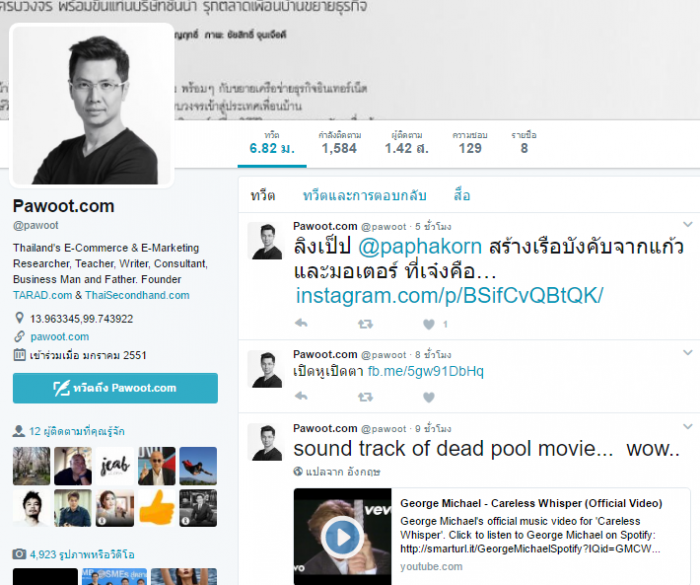
Task: Click the location pin icon
Action: pyautogui.click(x=19, y=318)
